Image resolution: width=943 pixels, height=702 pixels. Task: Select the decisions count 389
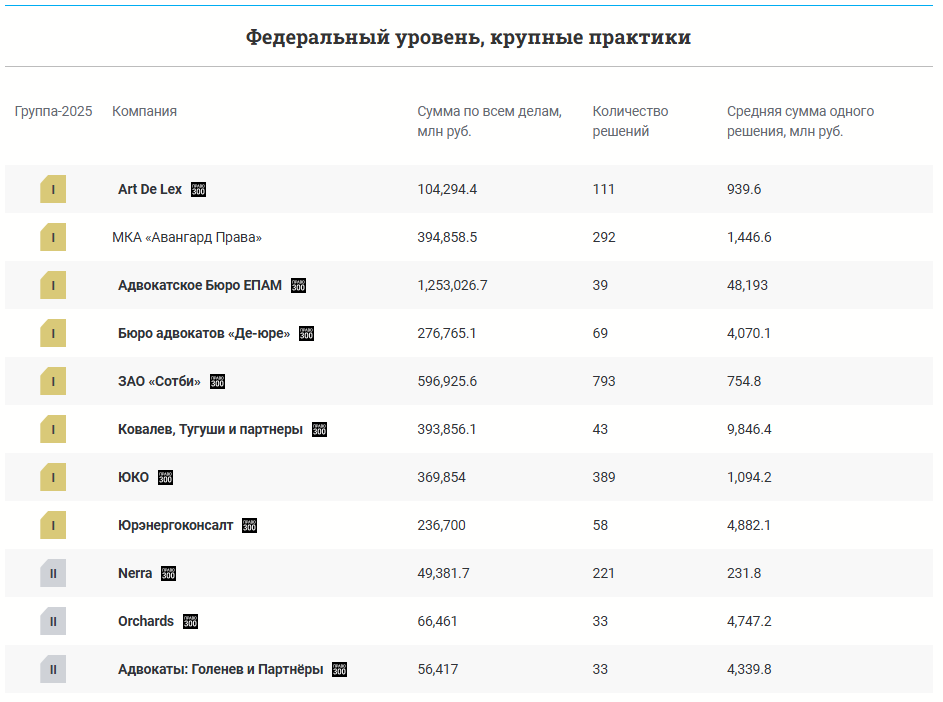pyautogui.click(x=604, y=478)
